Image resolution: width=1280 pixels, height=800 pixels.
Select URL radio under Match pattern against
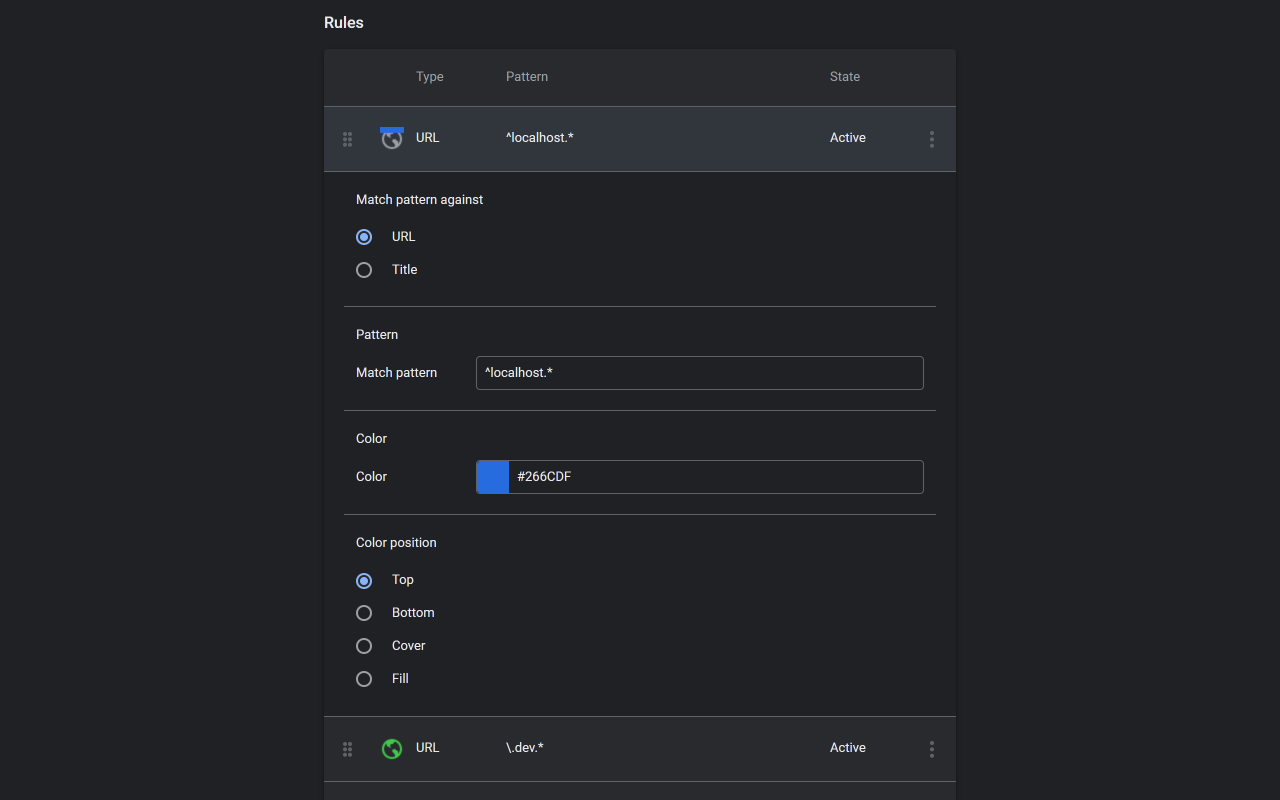(x=364, y=237)
